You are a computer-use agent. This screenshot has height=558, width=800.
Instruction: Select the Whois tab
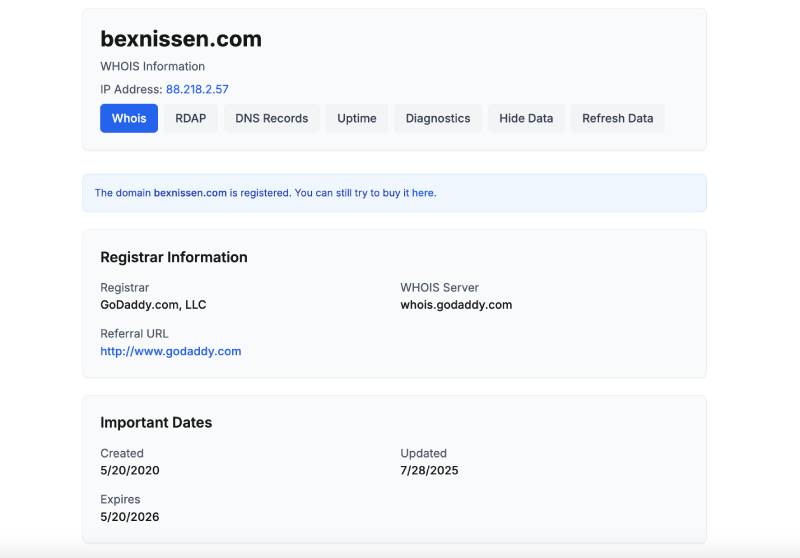coord(129,118)
